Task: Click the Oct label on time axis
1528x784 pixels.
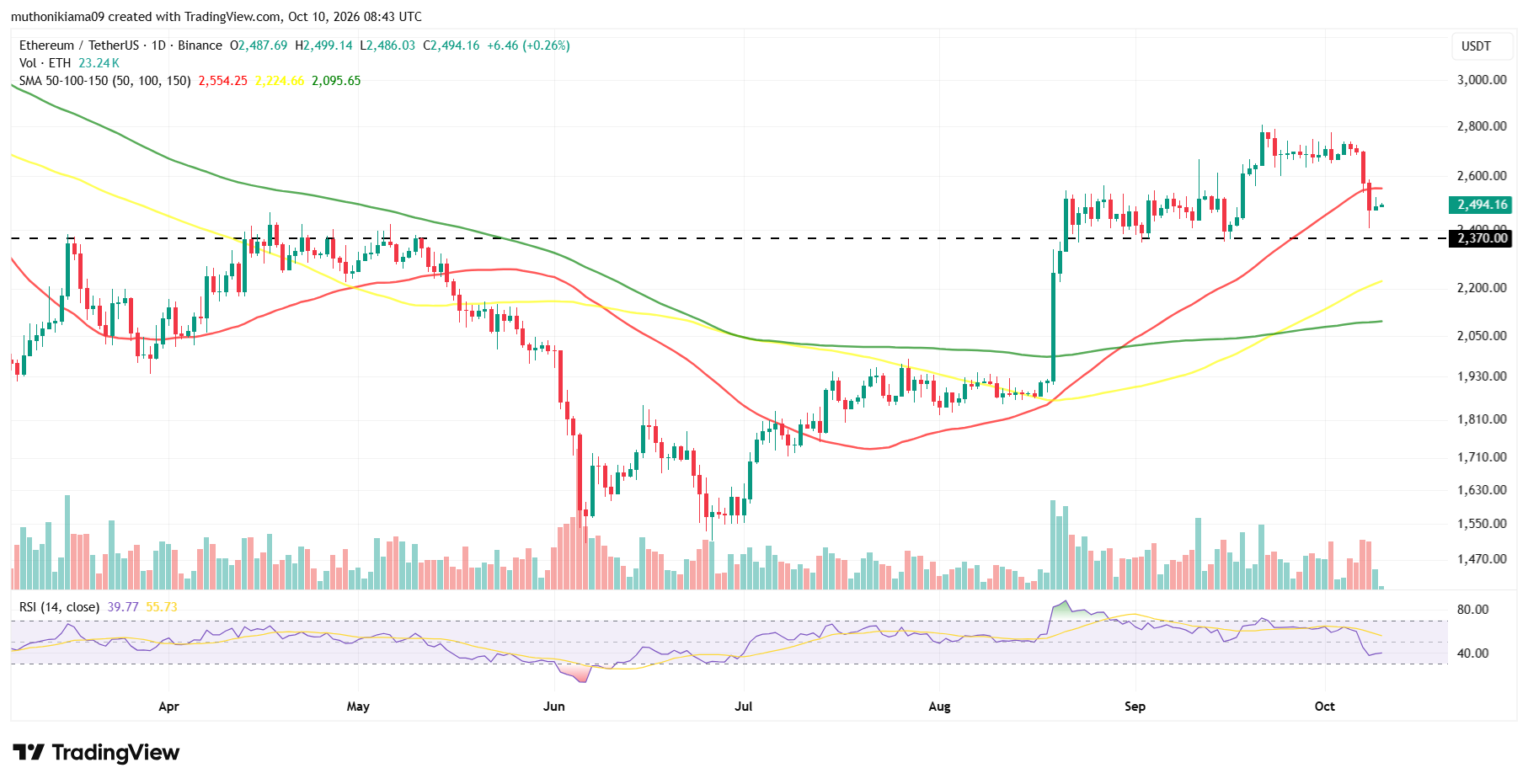Action: 1325,707
